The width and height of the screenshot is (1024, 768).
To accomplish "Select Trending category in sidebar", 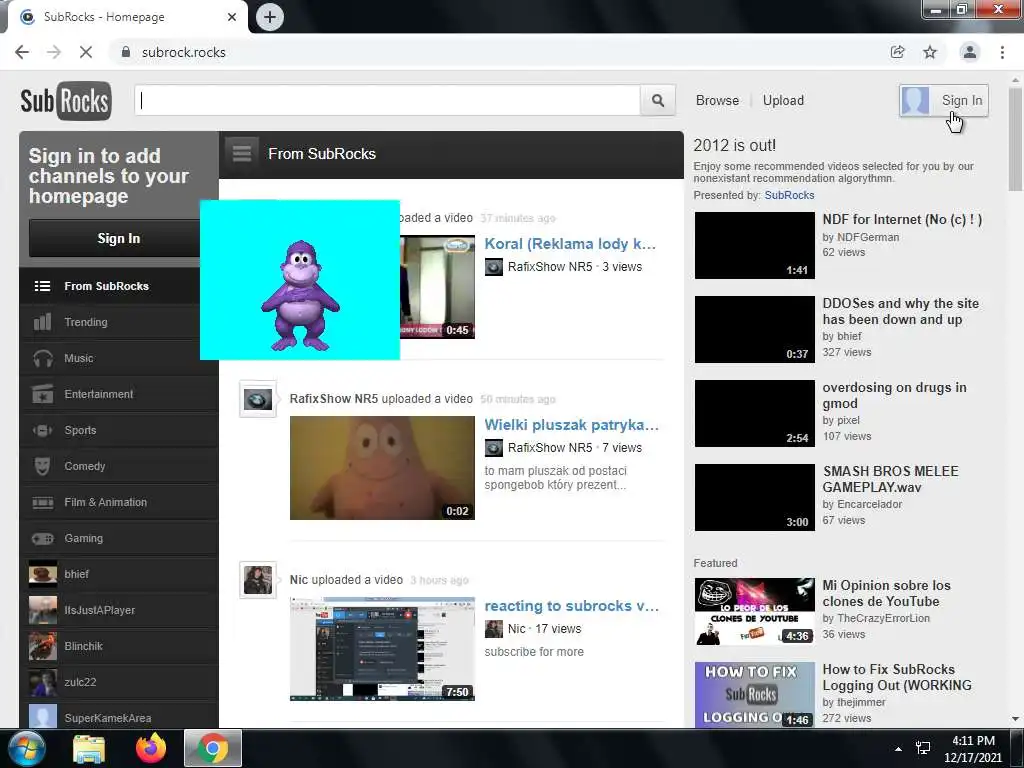I will pos(119,322).
